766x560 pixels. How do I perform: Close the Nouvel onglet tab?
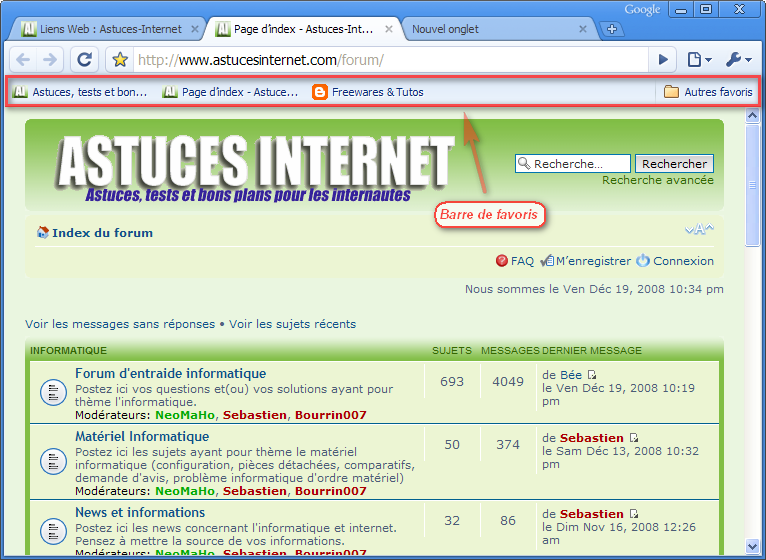click(583, 29)
